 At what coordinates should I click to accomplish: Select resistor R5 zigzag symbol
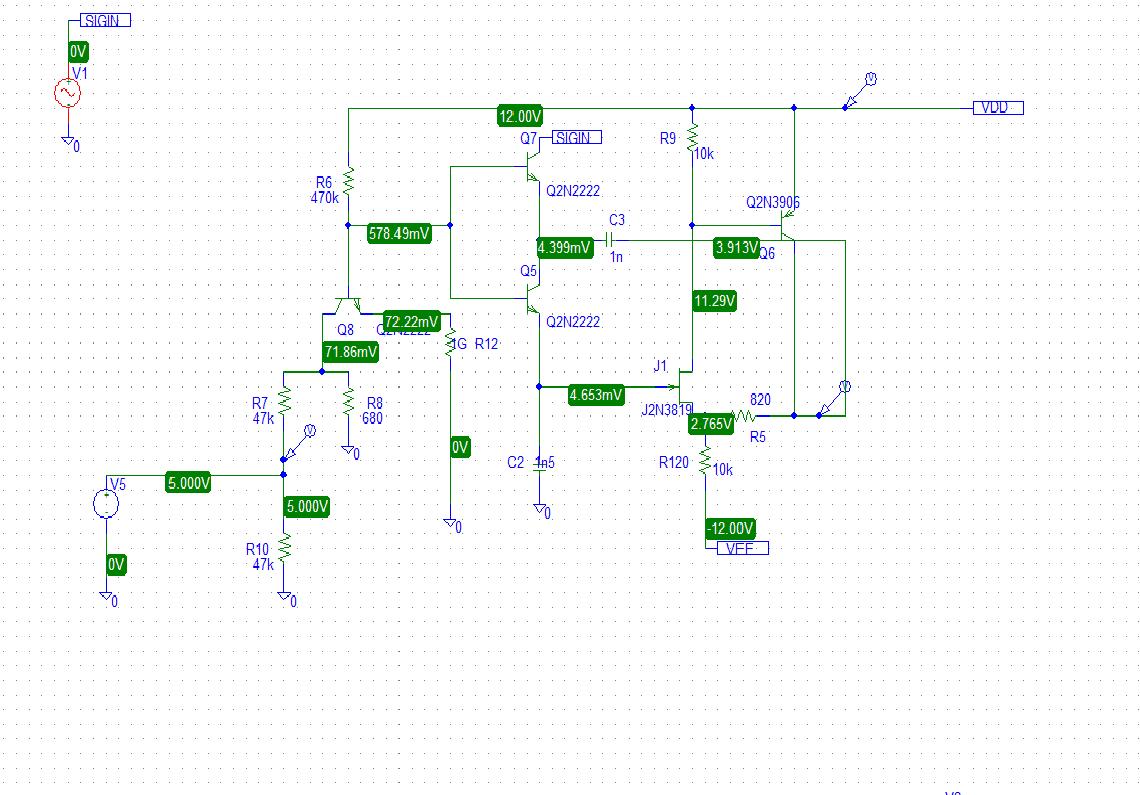tap(743, 415)
